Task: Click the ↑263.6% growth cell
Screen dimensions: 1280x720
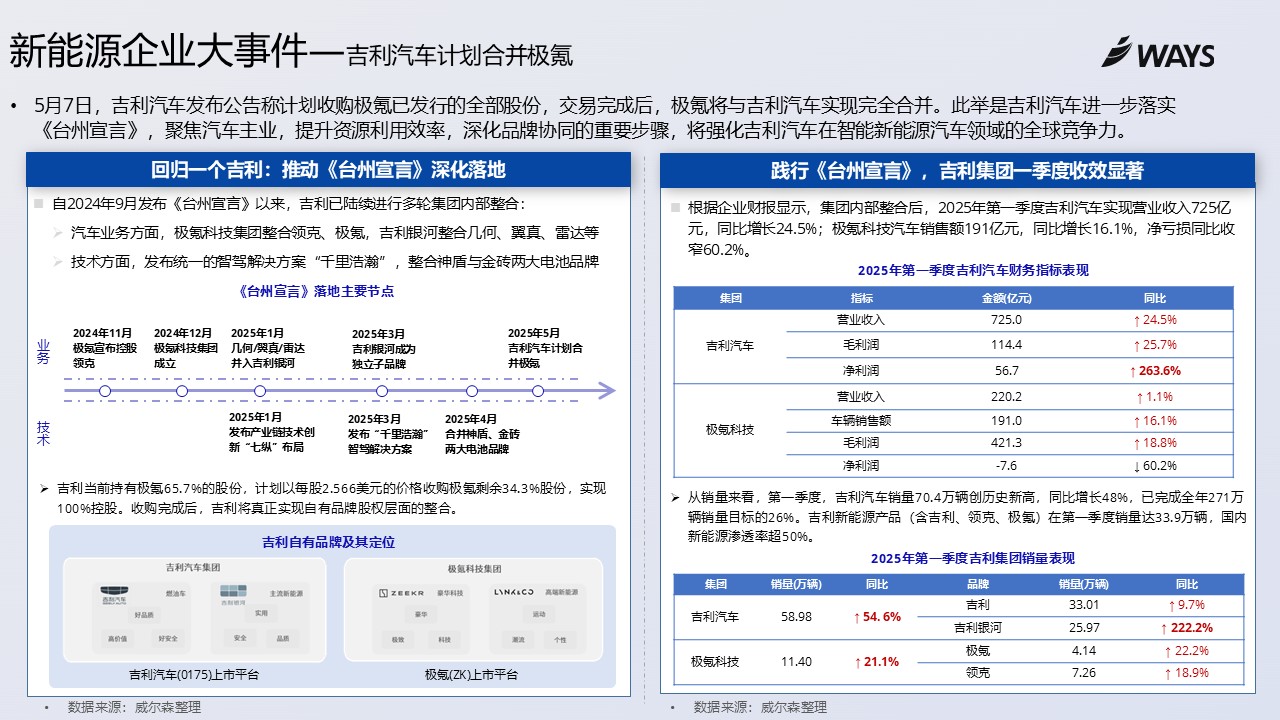Action: tap(1155, 370)
